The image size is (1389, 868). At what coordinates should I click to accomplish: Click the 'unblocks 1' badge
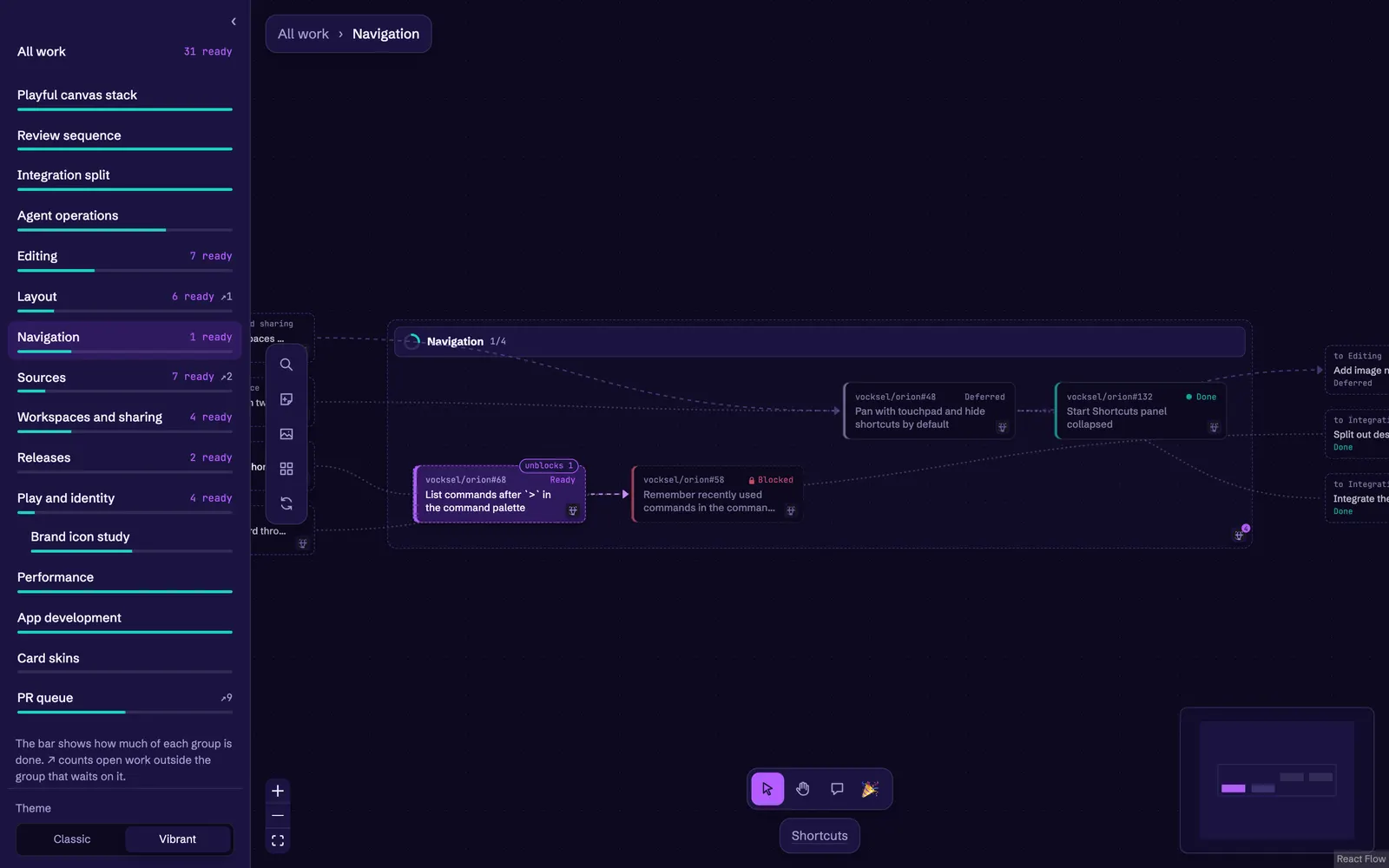(549, 466)
